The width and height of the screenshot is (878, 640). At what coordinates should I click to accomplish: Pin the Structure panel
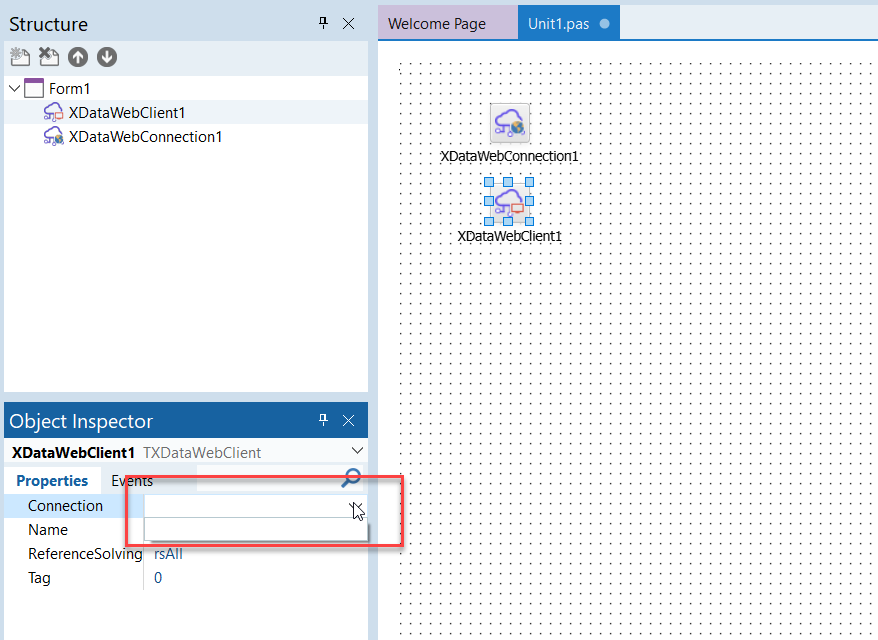(x=323, y=23)
